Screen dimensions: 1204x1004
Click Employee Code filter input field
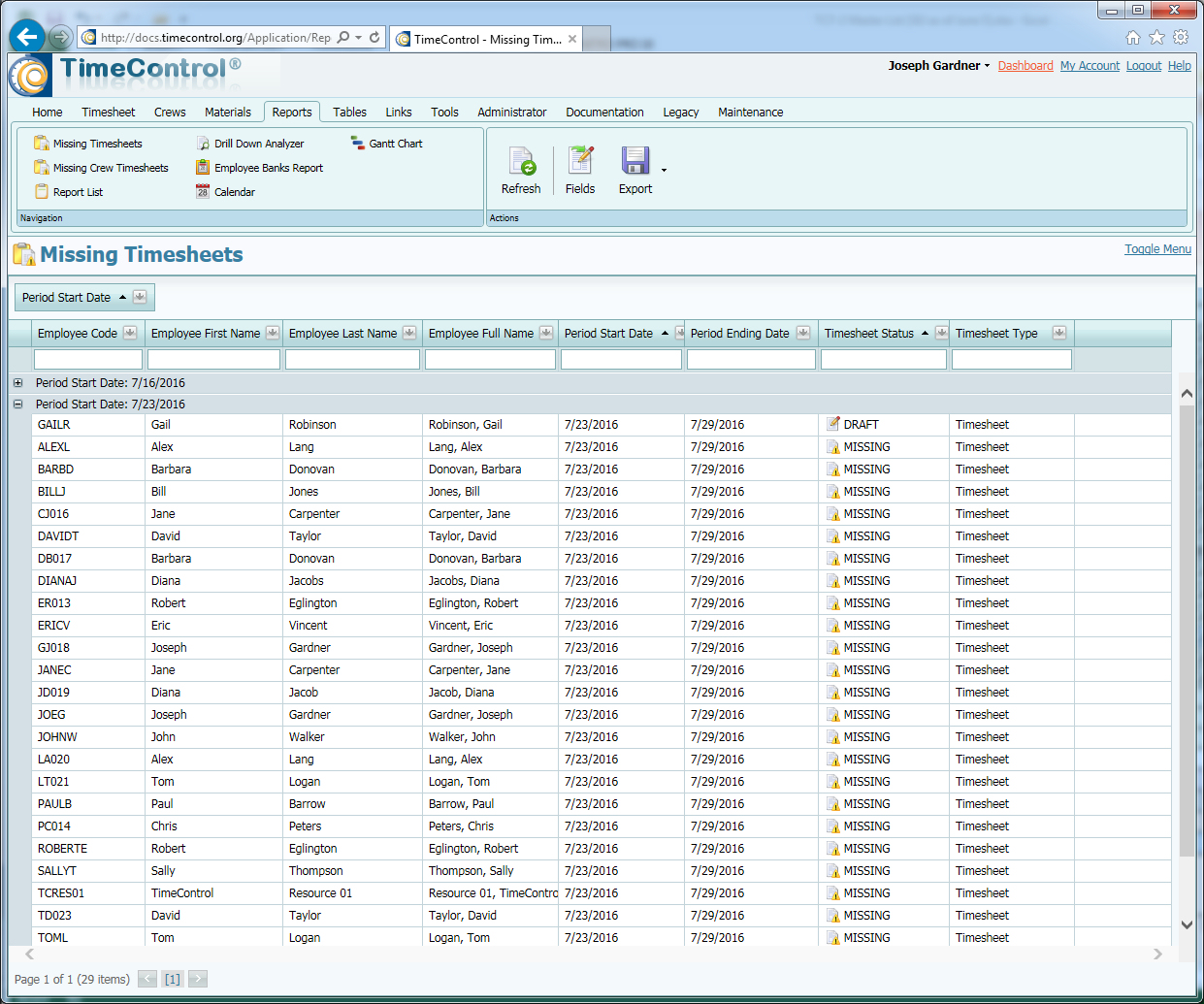pos(88,359)
